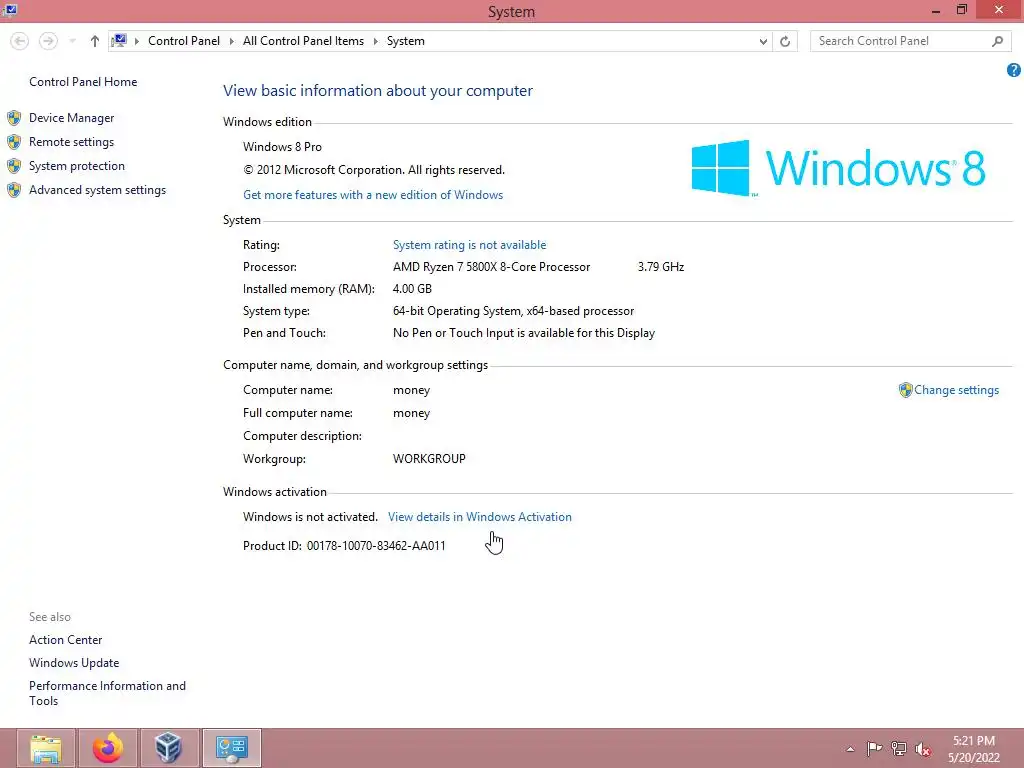Screen dimensions: 1024x768
Task: Click the 3.79 GHz processor speed
Action: pyautogui.click(x=661, y=267)
